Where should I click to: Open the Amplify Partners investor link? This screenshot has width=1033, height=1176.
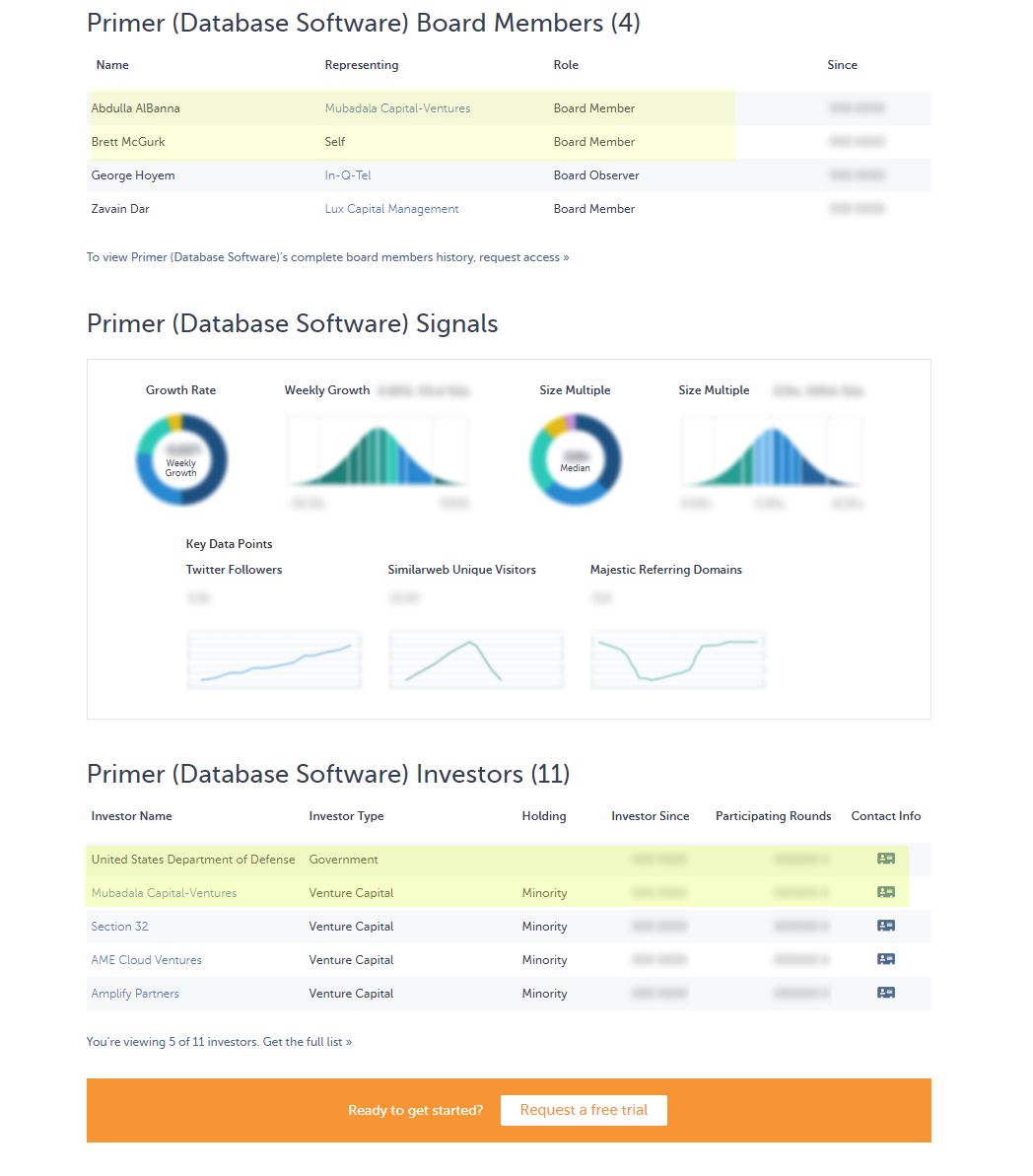pyautogui.click(x=135, y=994)
